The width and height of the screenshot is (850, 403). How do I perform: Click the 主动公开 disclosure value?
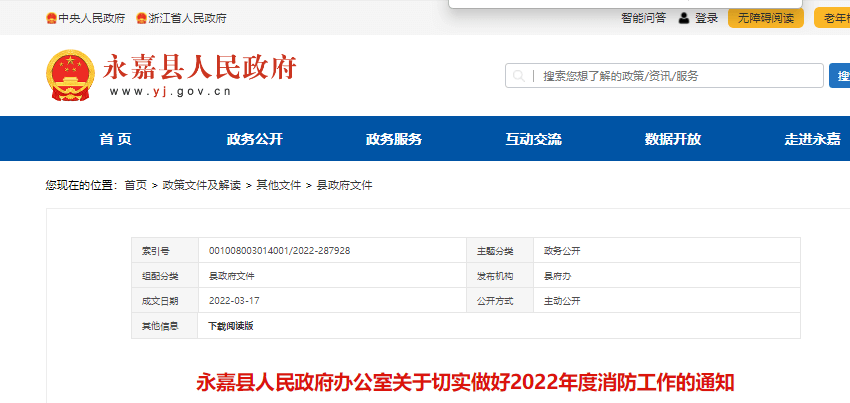pyautogui.click(x=562, y=301)
